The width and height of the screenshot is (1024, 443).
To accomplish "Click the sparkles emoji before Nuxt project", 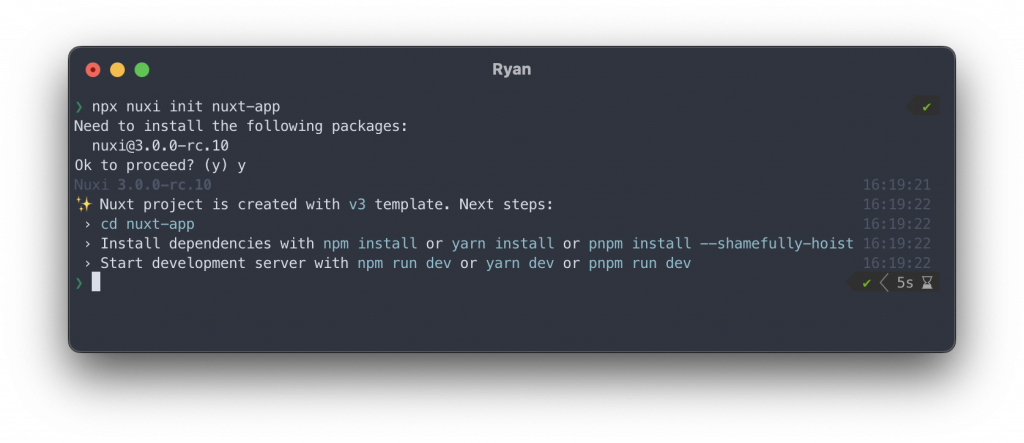I will pos(83,204).
